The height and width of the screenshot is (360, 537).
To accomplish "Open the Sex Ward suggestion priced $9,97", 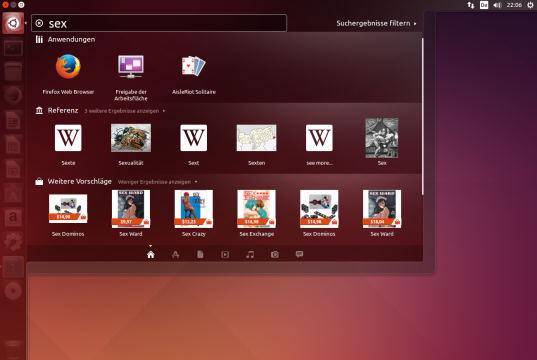I will (131, 213).
